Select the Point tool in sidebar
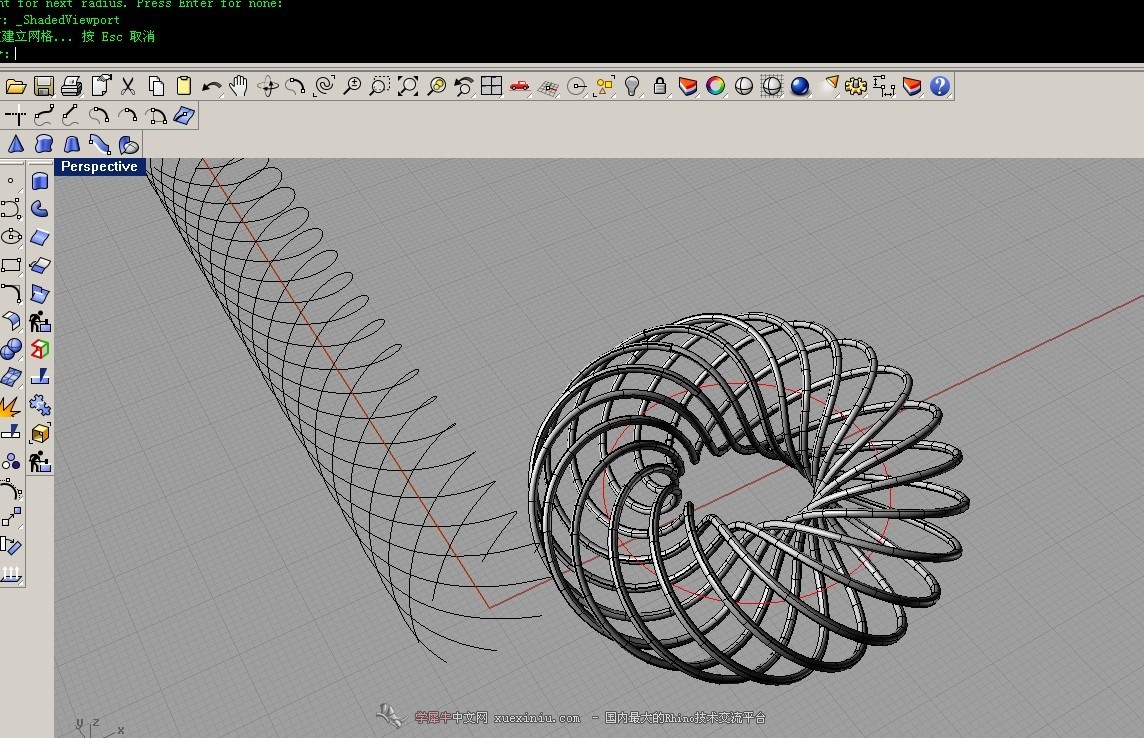The image size is (1144, 738). click(10, 180)
